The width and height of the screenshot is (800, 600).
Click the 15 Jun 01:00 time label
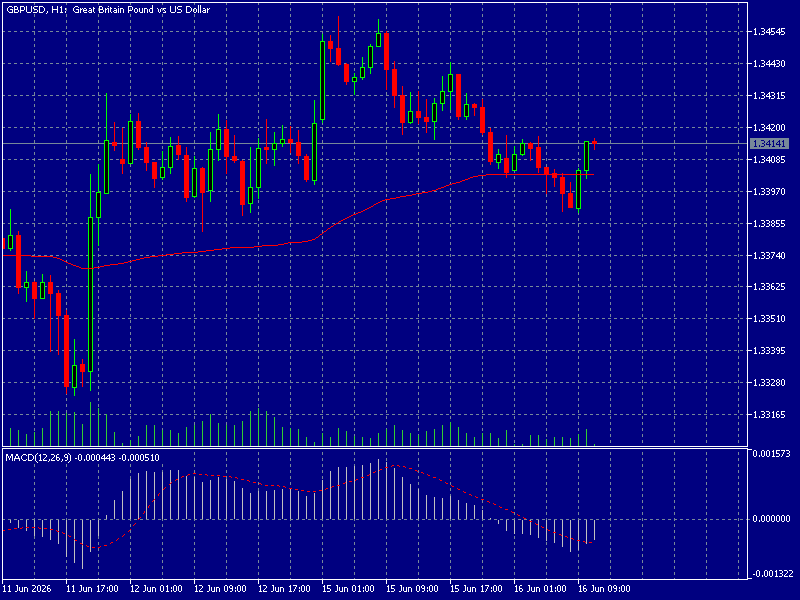pos(348,589)
